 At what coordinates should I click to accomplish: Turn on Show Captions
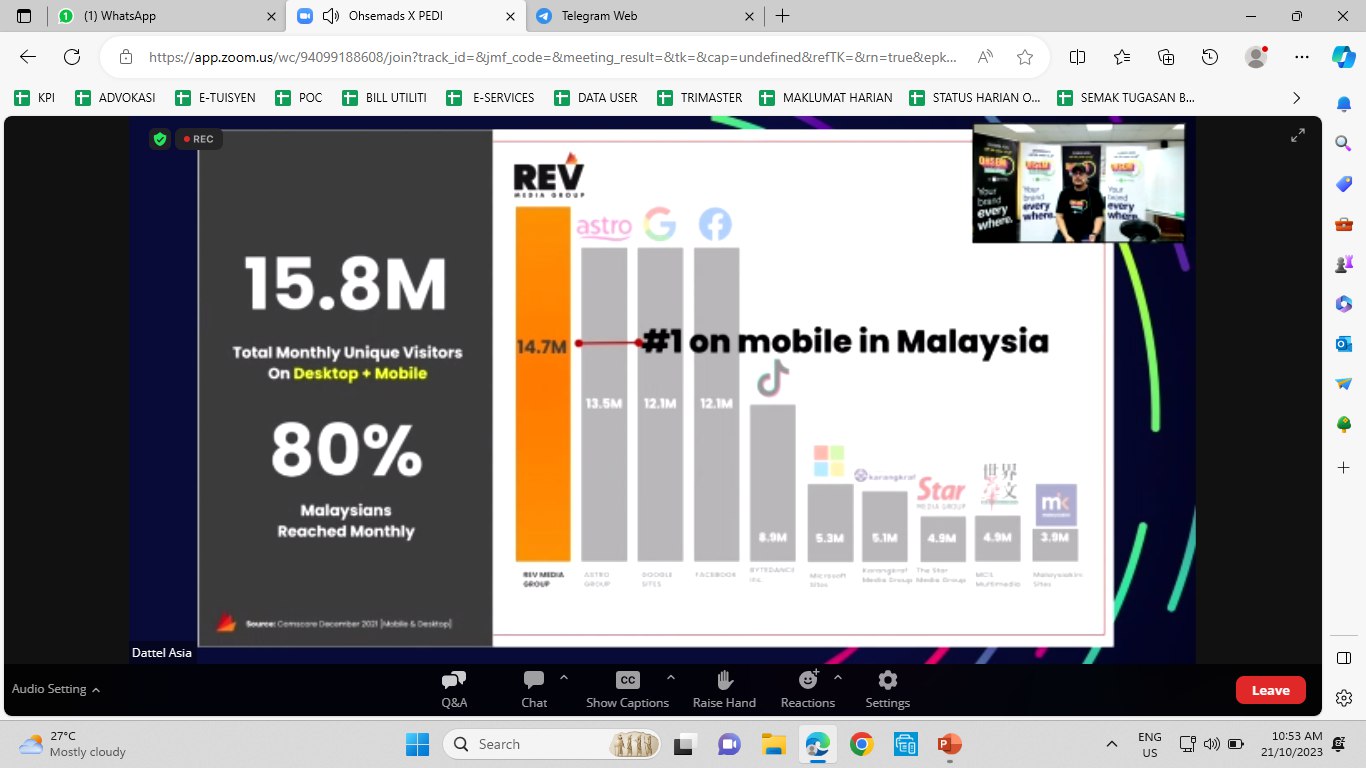pyautogui.click(x=627, y=690)
